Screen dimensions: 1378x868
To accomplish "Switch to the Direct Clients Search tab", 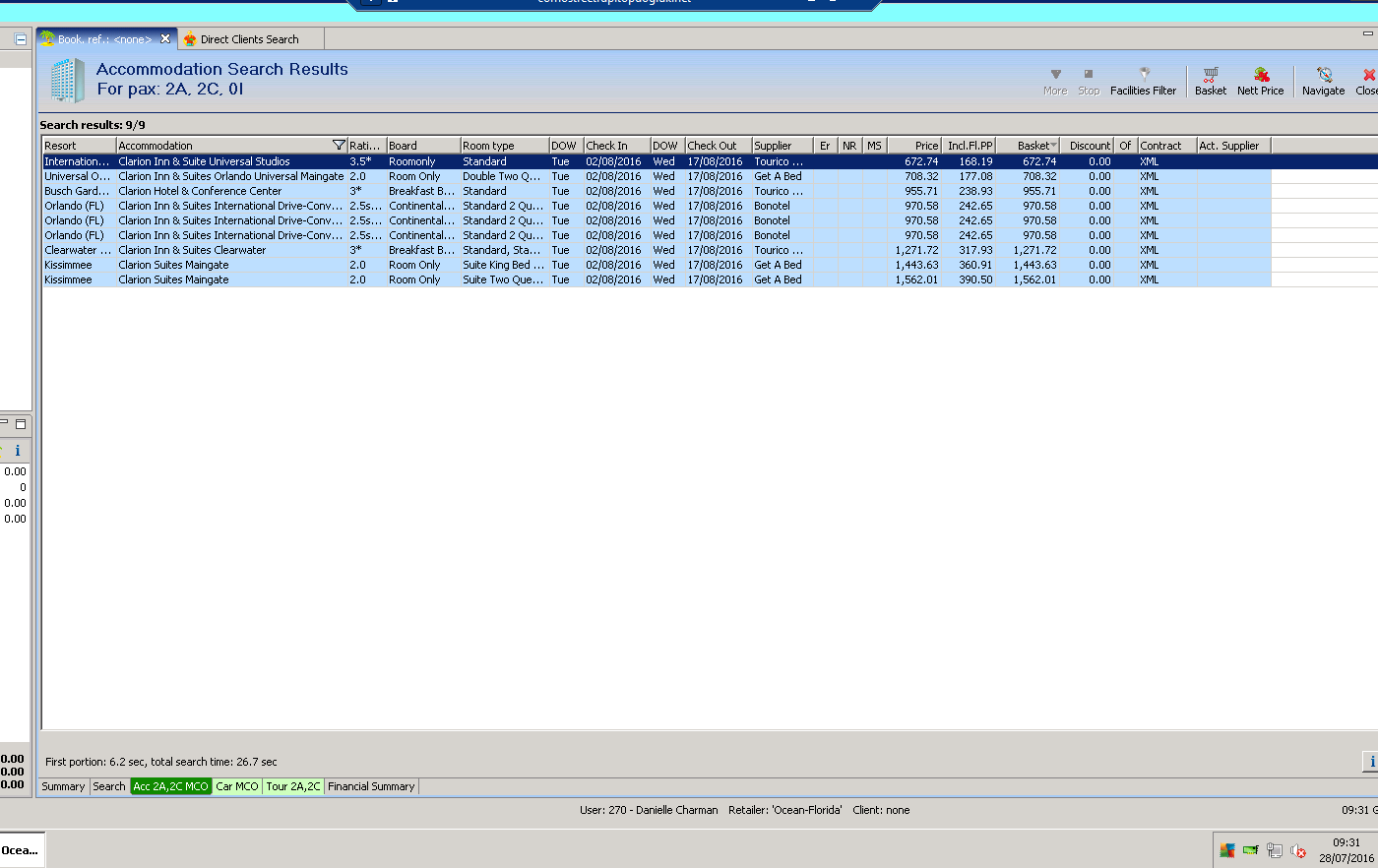I will click(250, 39).
